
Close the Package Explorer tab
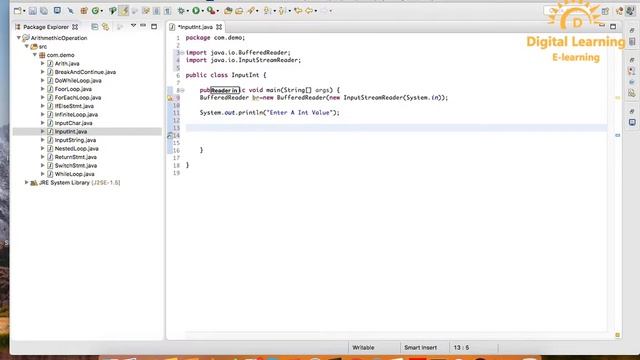tap(75, 27)
